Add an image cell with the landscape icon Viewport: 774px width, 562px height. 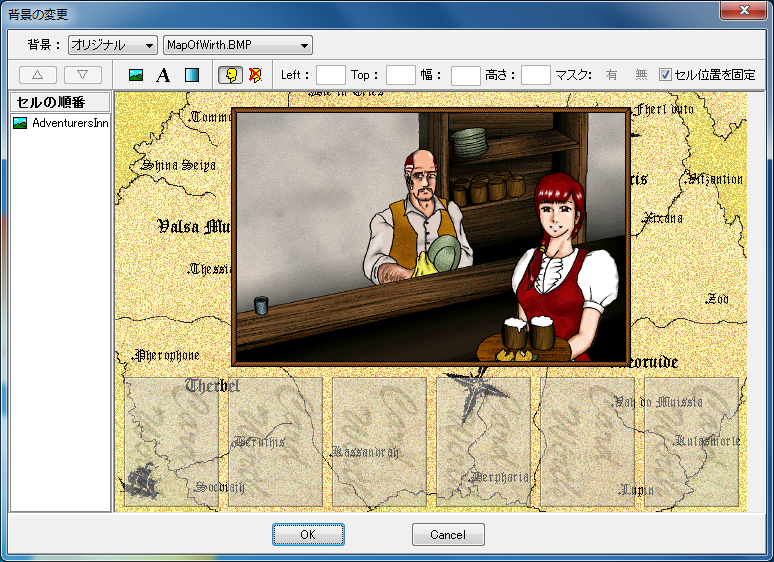(x=136, y=75)
